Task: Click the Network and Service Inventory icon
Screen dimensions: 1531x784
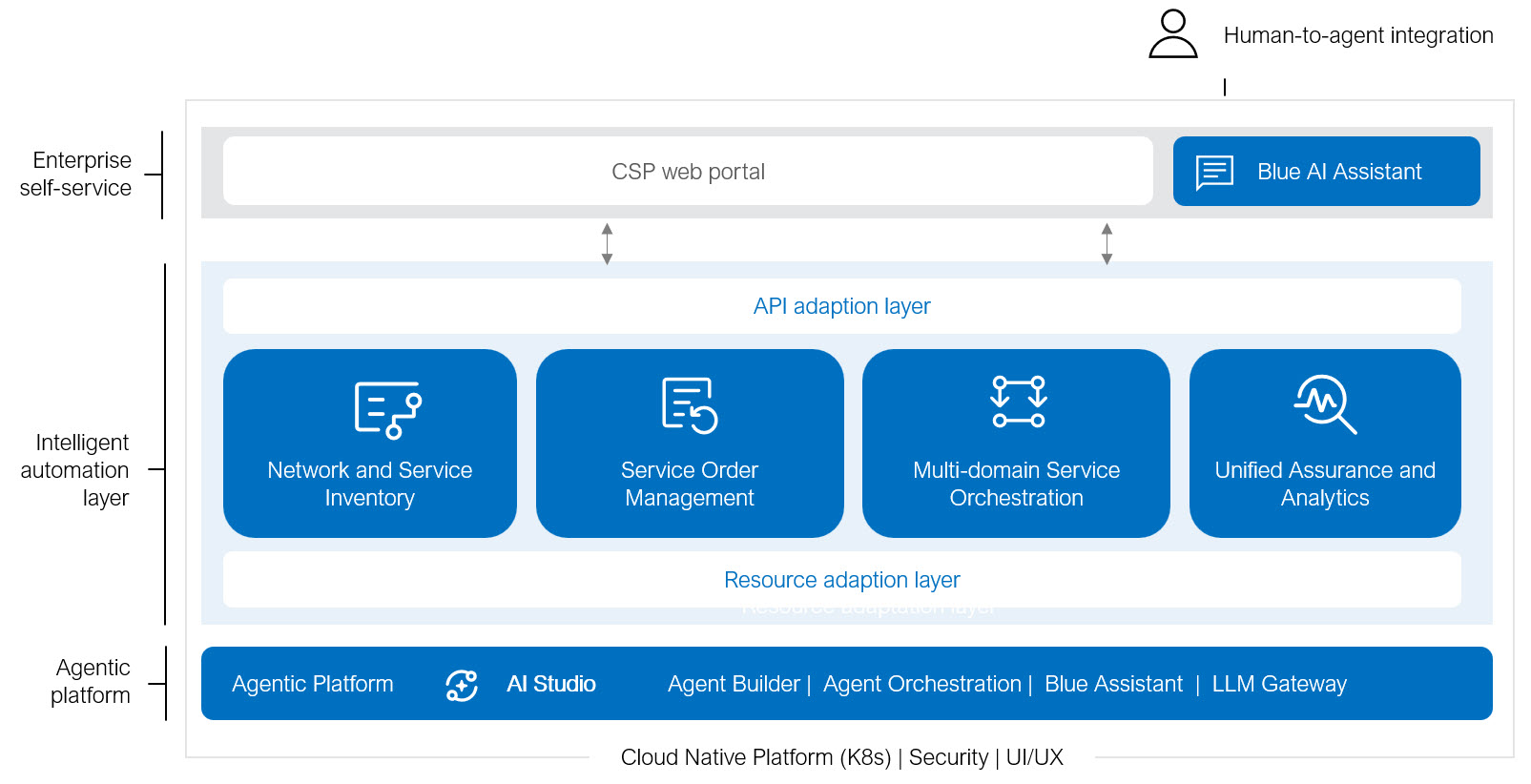Action: (388, 410)
